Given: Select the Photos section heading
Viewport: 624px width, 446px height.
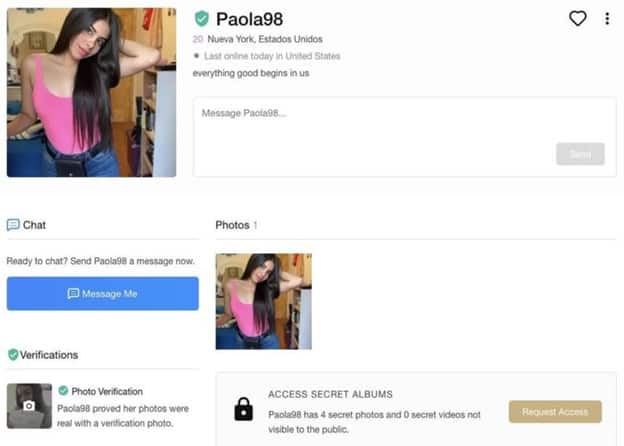Looking at the screenshot, I should pyautogui.click(x=232, y=225).
